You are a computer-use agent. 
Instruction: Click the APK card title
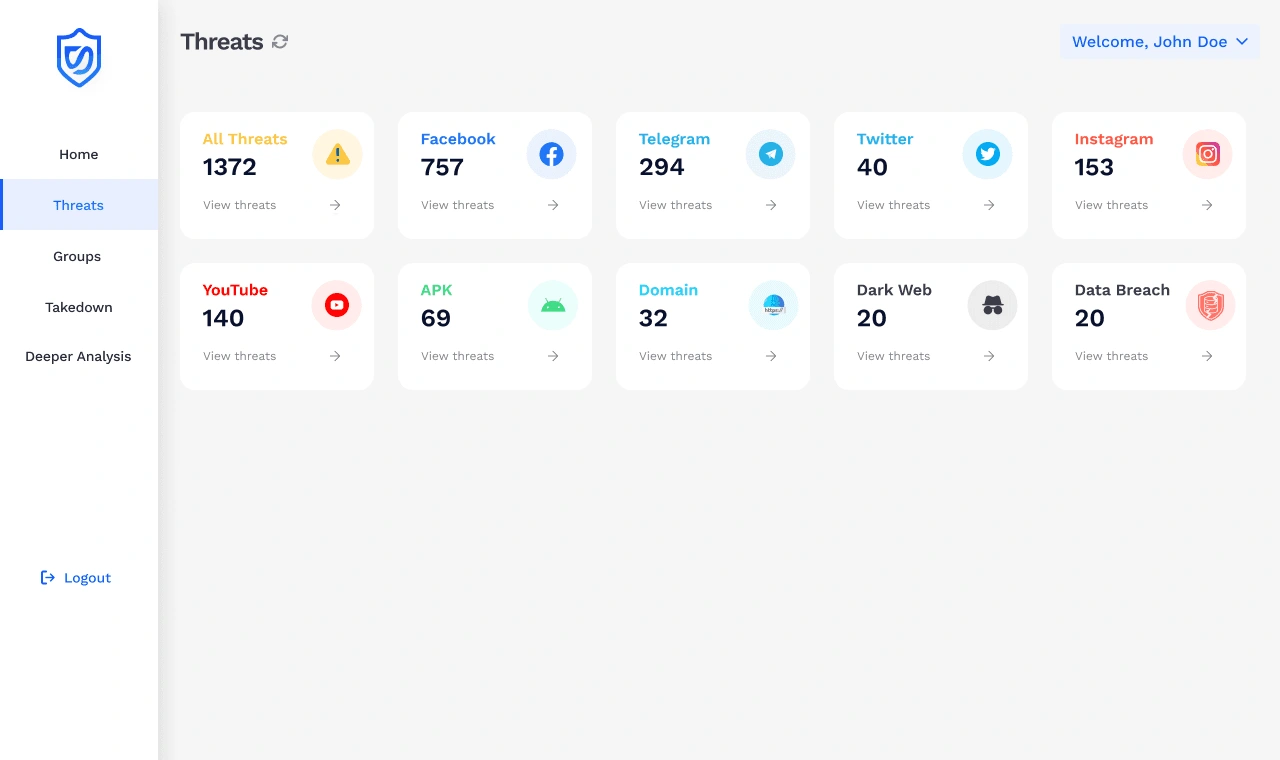pos(437,290)
